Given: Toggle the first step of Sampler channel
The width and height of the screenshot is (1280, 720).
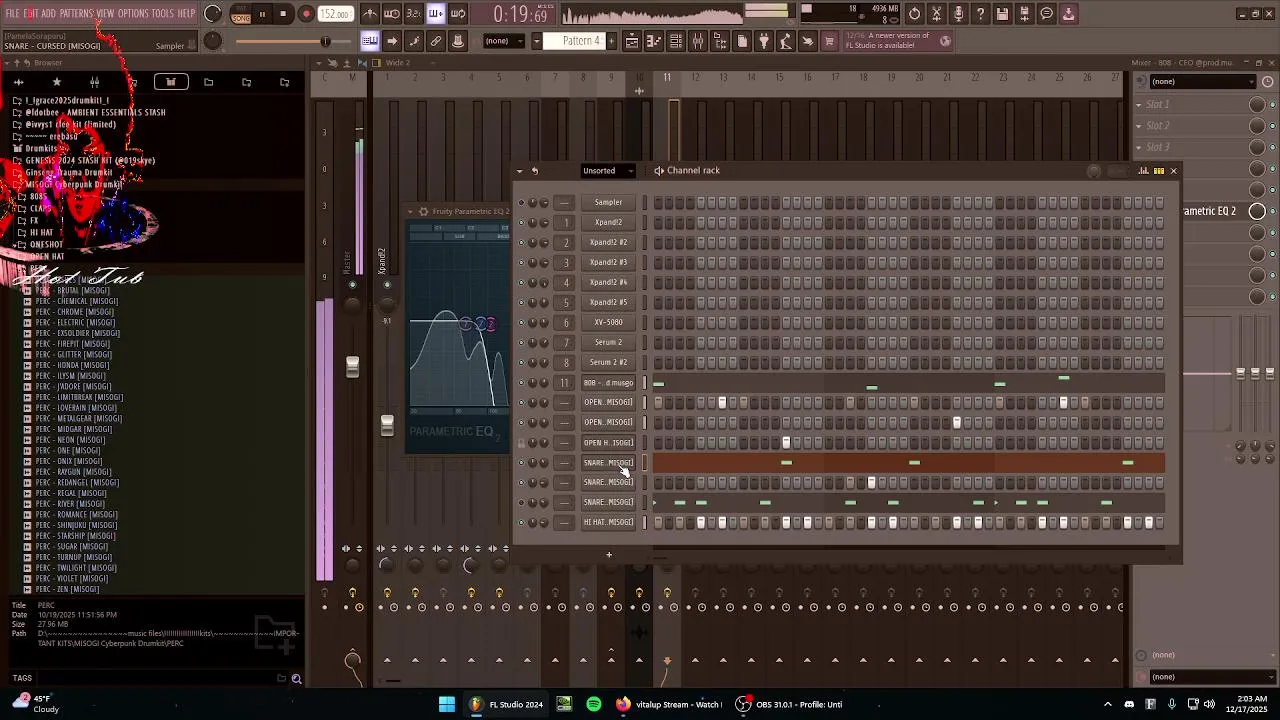Looking at the screenshot, I should [658, 203].
